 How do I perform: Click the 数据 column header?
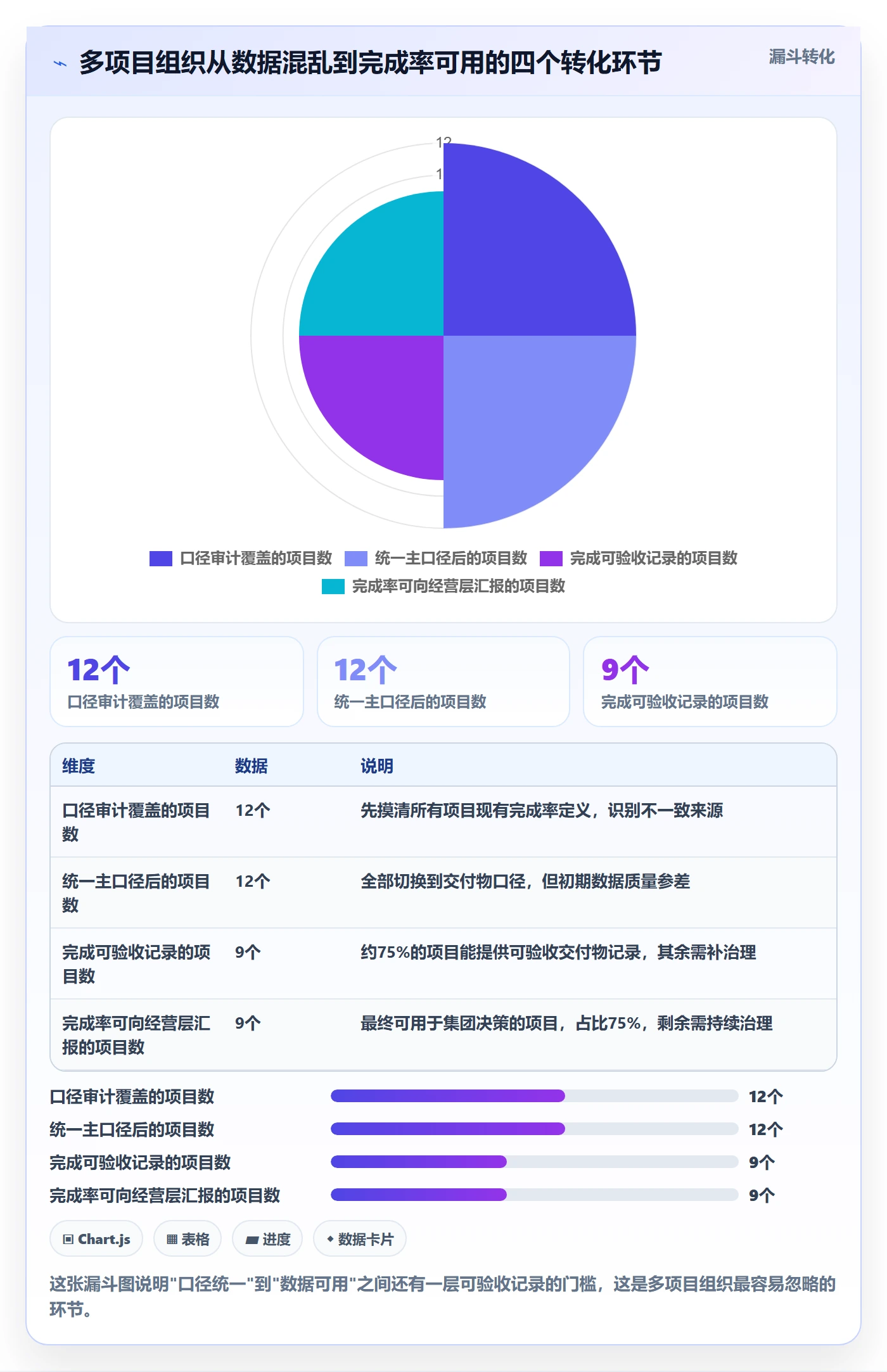(252, 766)
